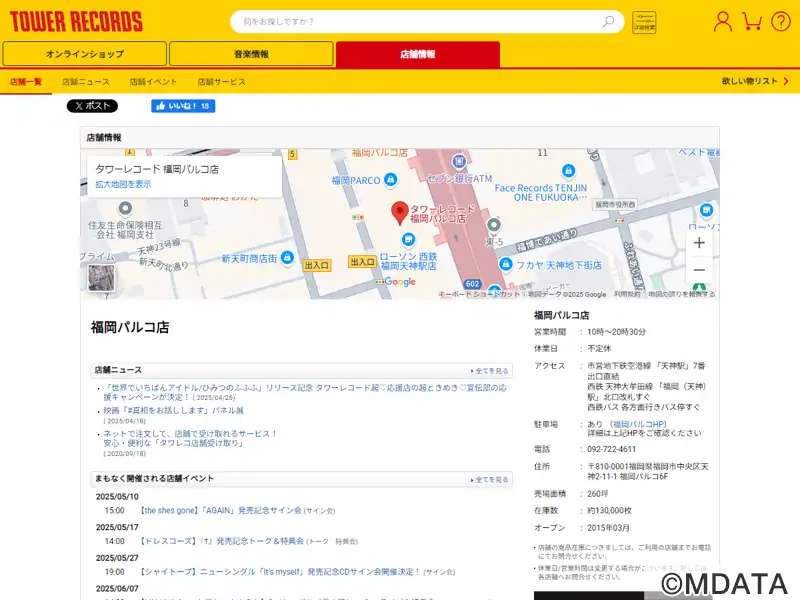The height and width of the screenshot is (600, 800).
Task: Click the phone number 092-722-4611
Action: pyautogui.click(x=612, y=449)
